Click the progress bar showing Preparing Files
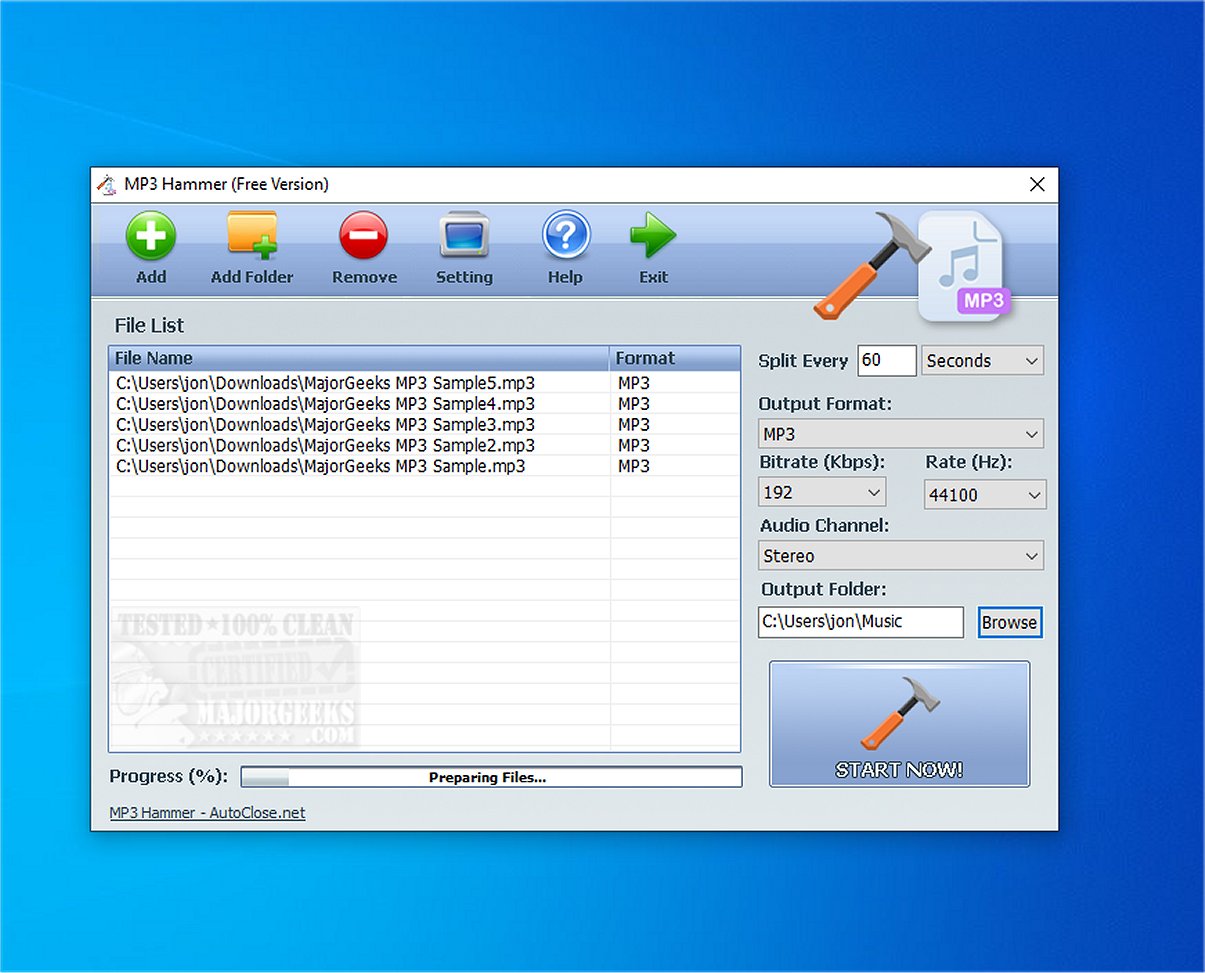Image resolution: width=1205 pixels, height=973 pixels. (491, 777)
